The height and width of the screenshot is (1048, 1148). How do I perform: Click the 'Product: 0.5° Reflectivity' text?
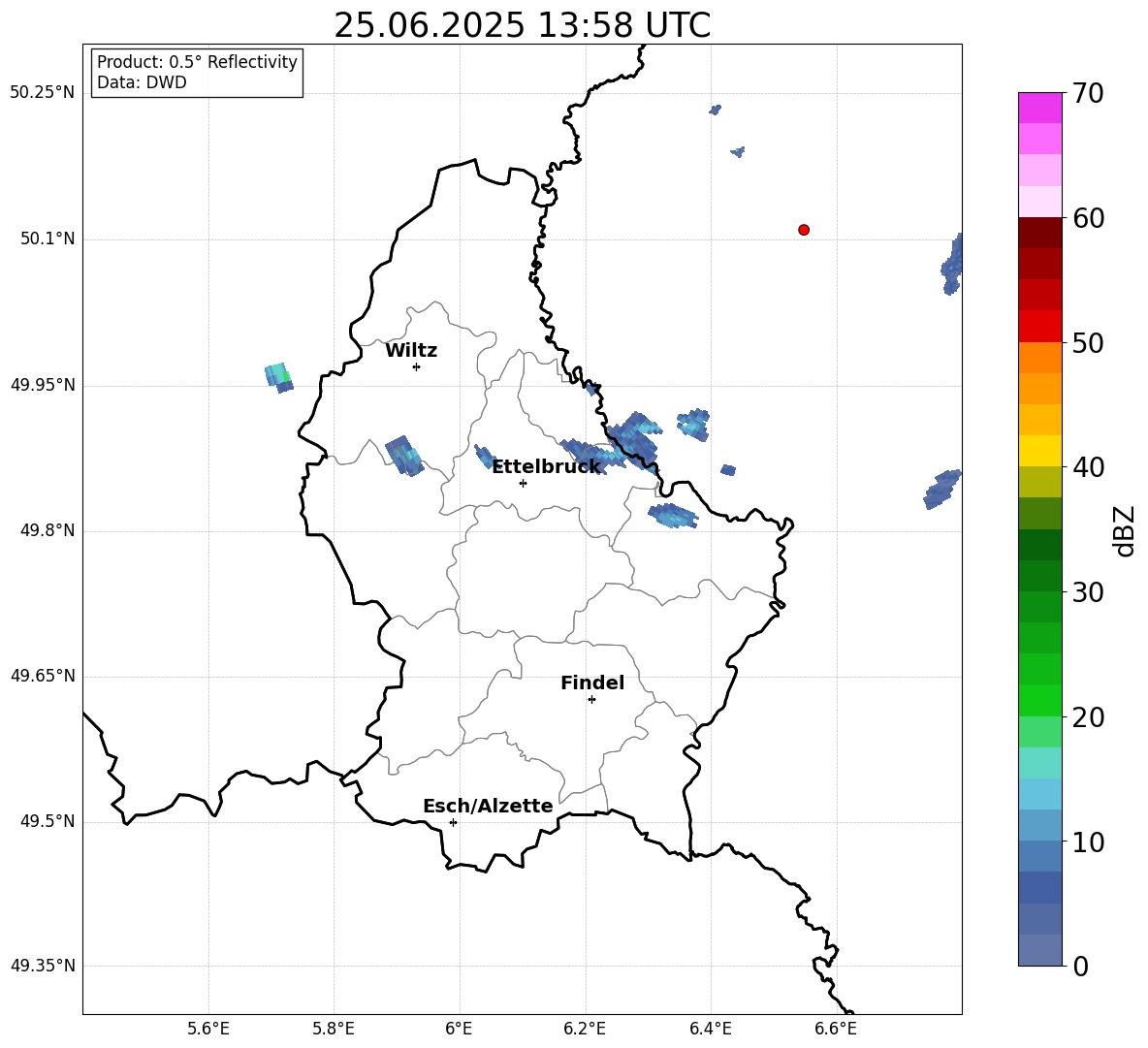click(197, 62)
